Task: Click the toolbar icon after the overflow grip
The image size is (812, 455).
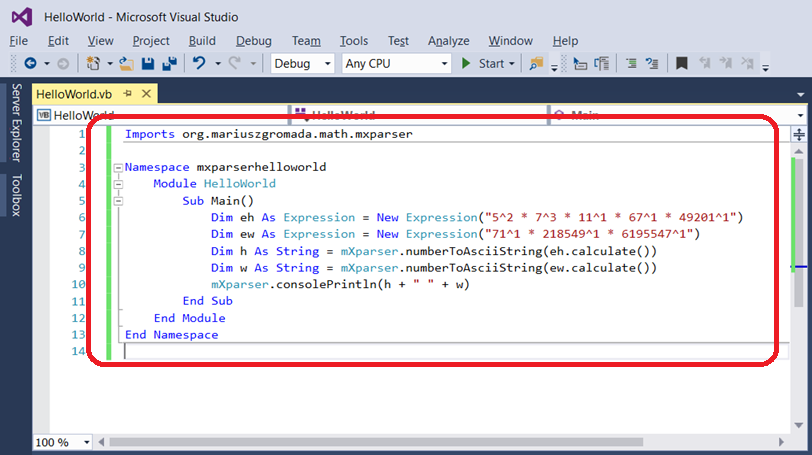Action: click(x=580, y=64)
